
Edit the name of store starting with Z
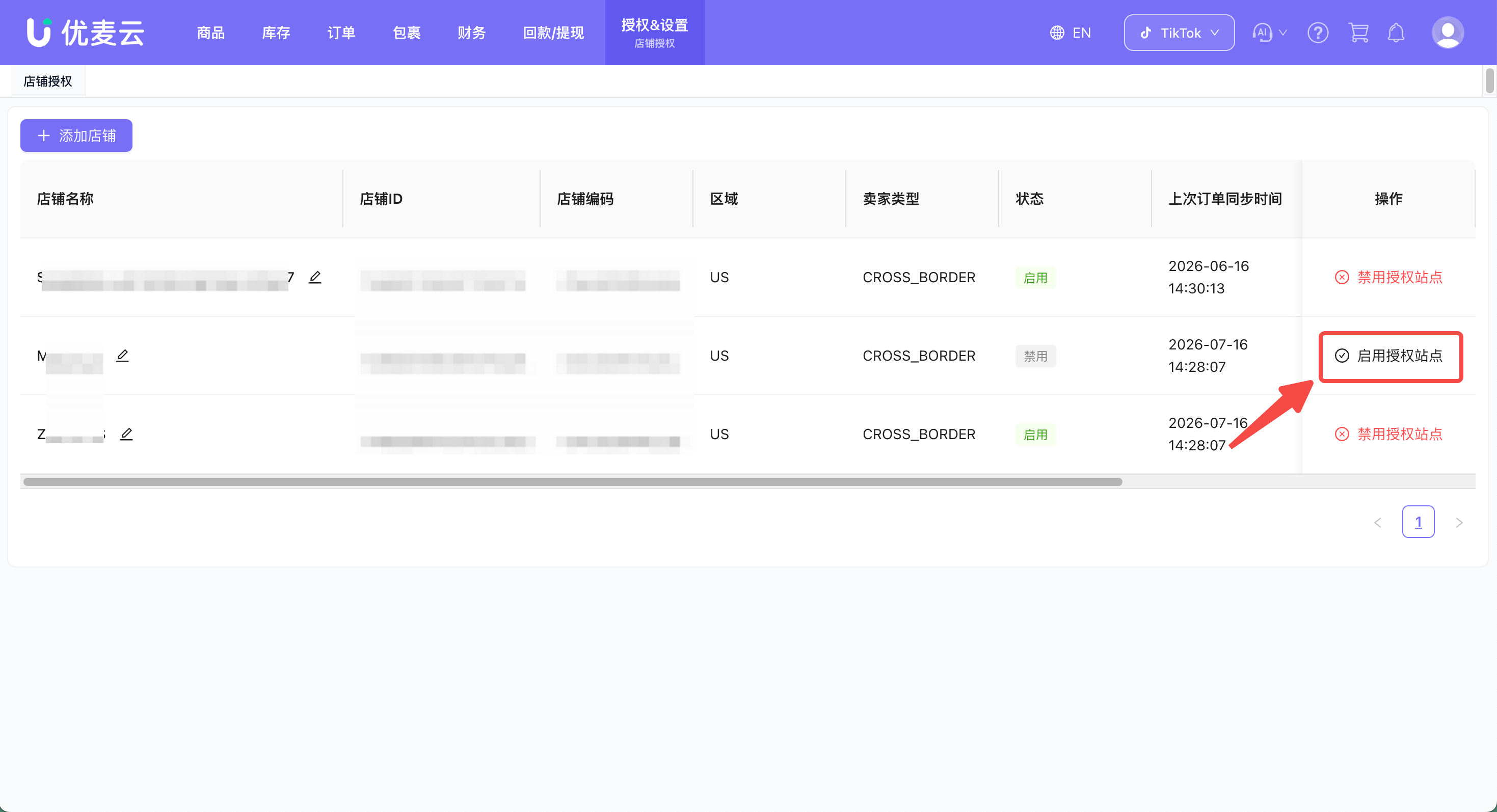pyautogui.click(x=126, y=434)
